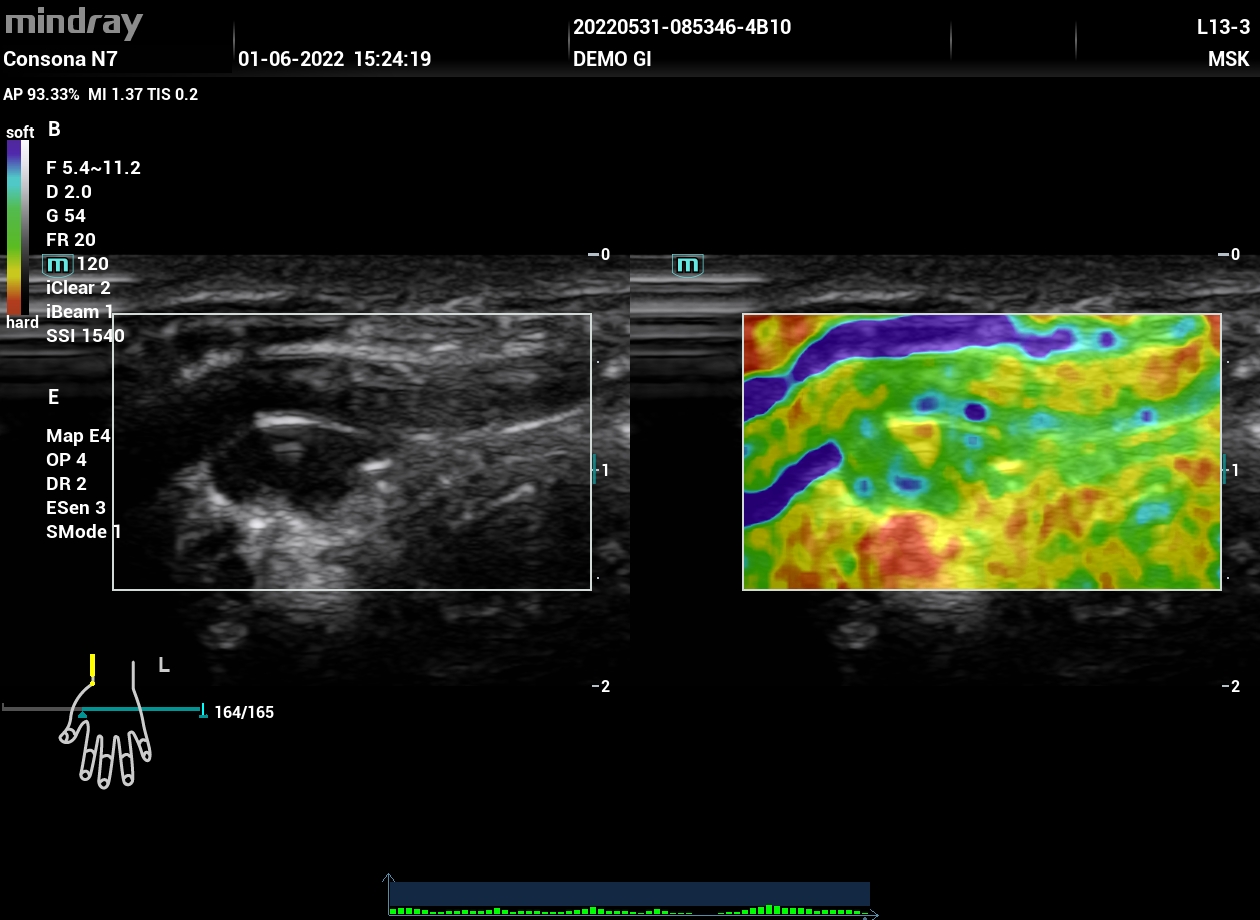The width and height of the screenshot is (1260, 920).
Task: Select the Map E4 elastography parameter
Action: tap(78, 436)
